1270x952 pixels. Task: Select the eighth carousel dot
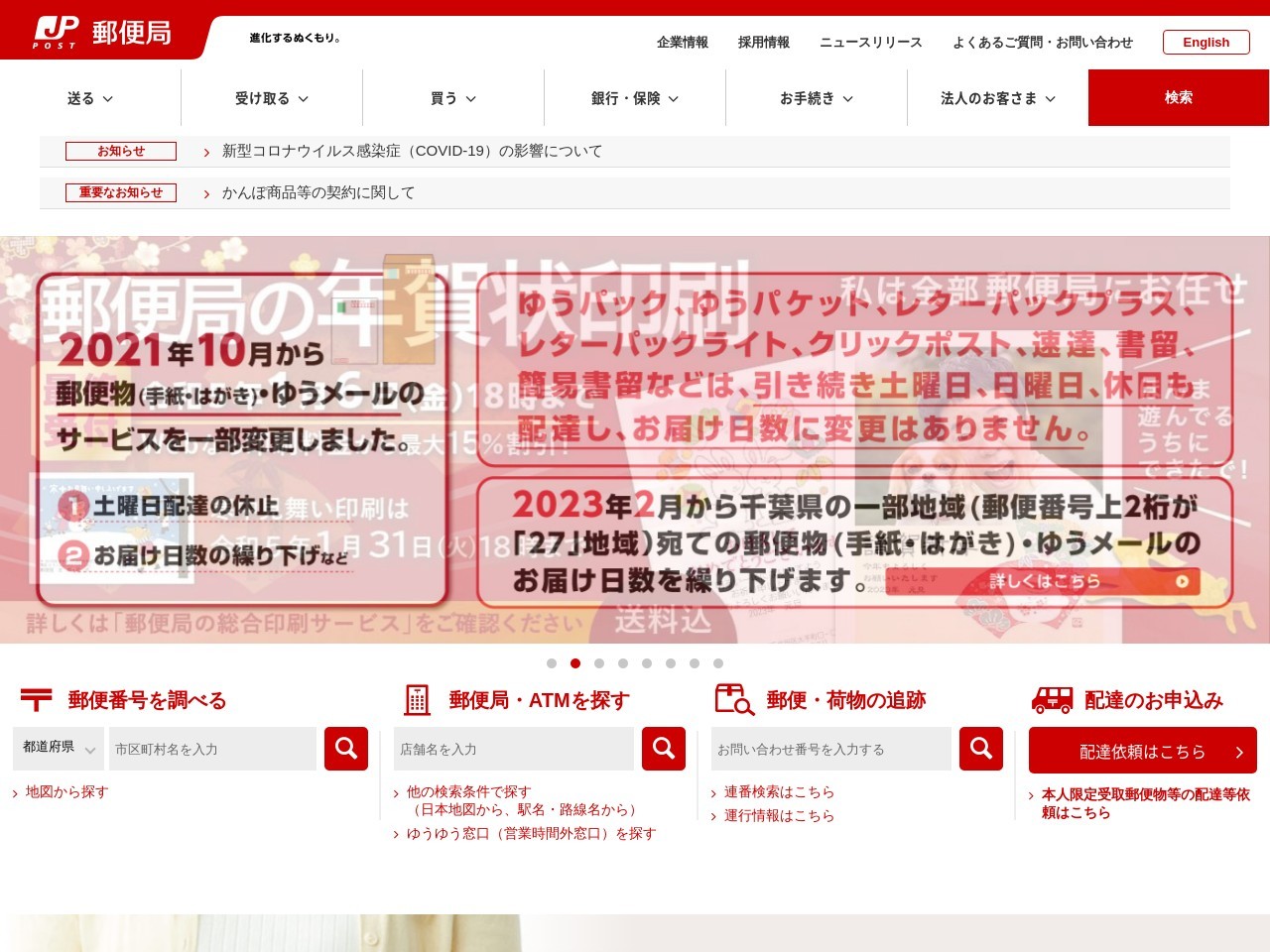718,663
